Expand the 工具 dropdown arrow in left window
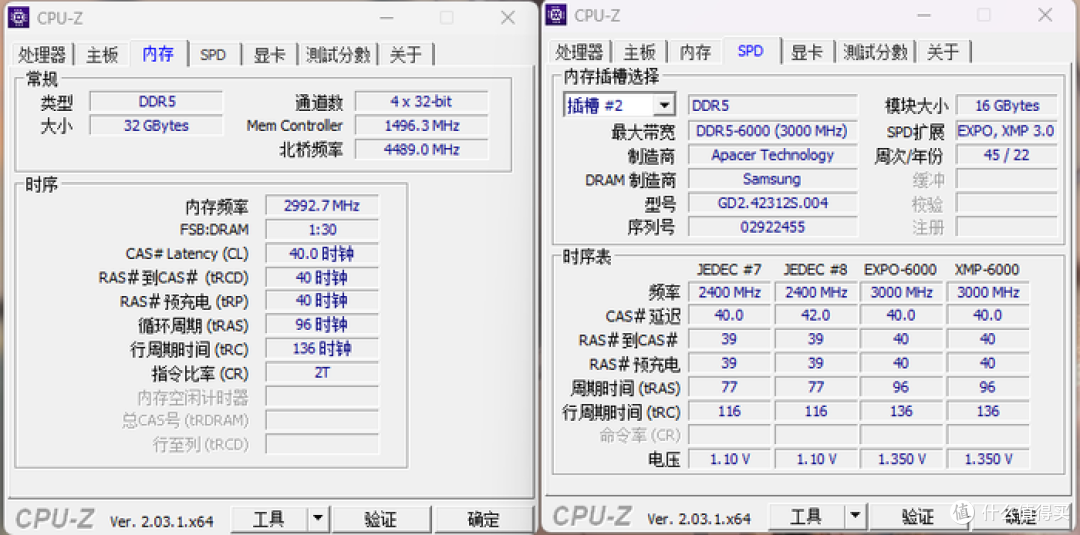This screenshot has width=1080, height=535. (318, 518)
